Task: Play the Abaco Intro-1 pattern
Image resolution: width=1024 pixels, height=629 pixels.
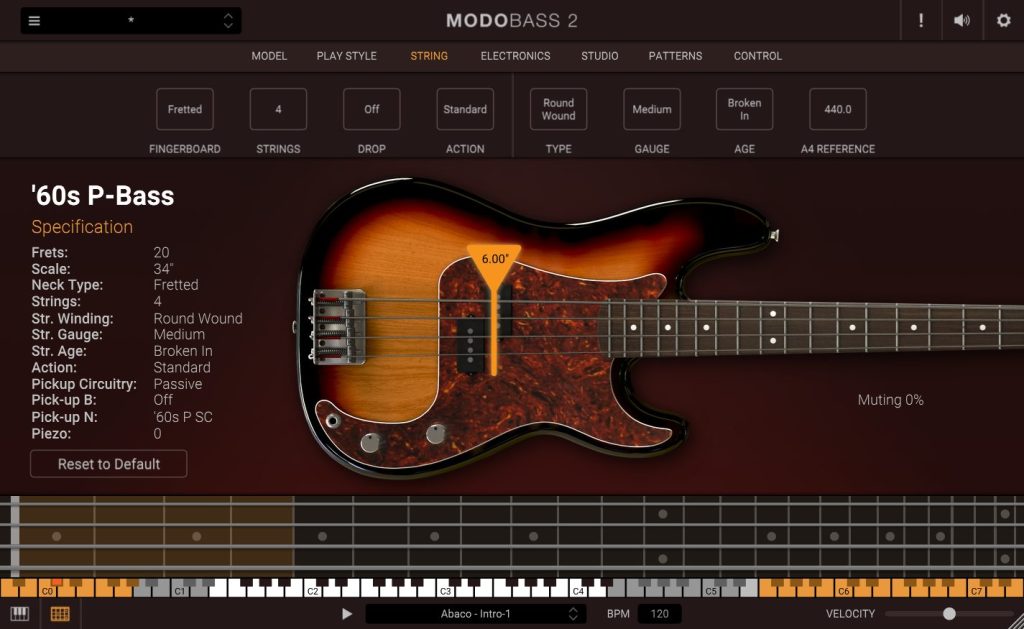Action: point(347,614)
